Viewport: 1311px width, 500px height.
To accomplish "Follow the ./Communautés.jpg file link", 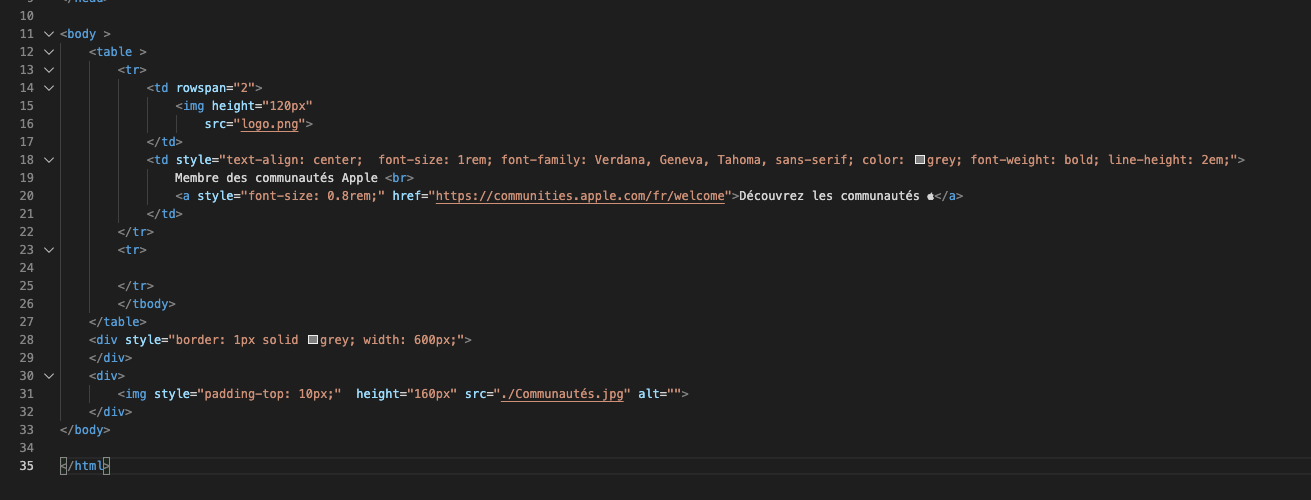I will pyautogui.click(x=563, y=394).
